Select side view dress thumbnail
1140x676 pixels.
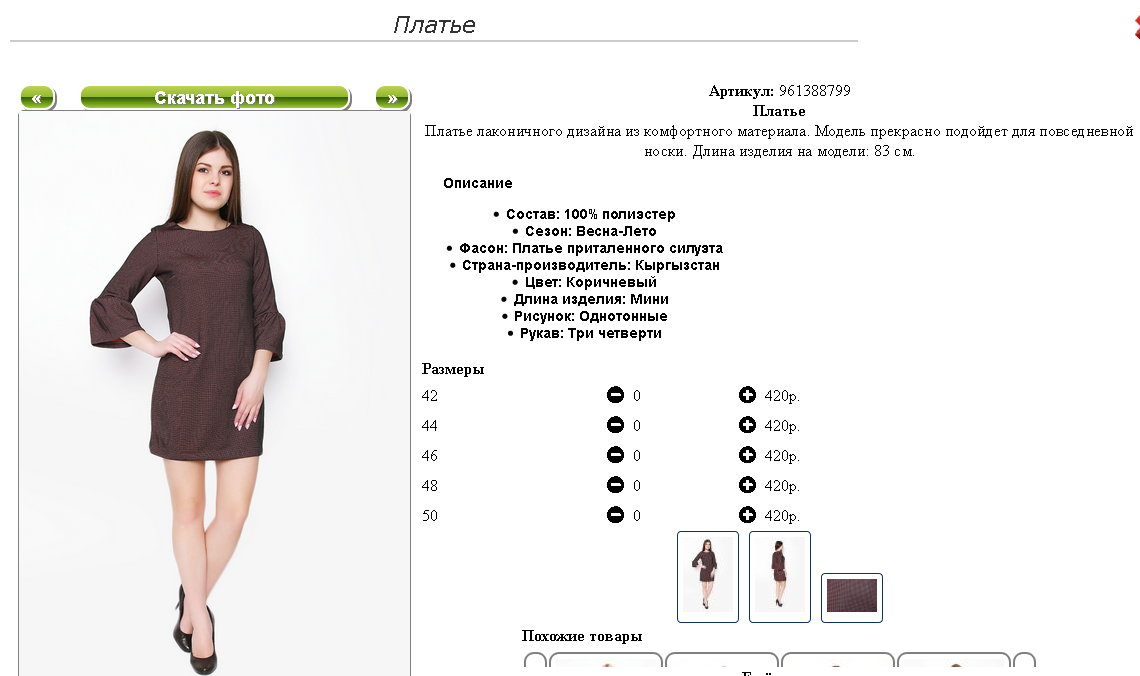pos(779,576)
